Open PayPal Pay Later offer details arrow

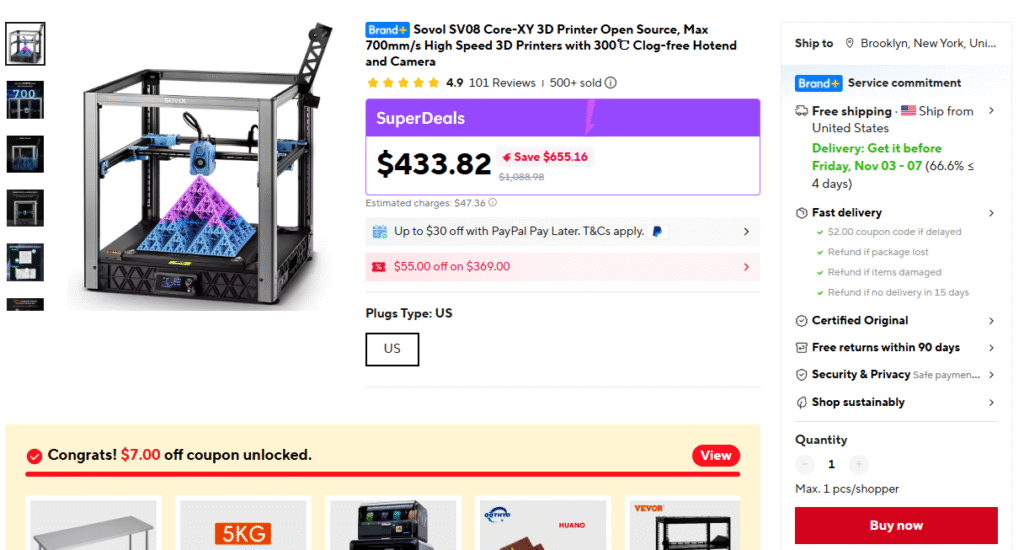point(746,232)
